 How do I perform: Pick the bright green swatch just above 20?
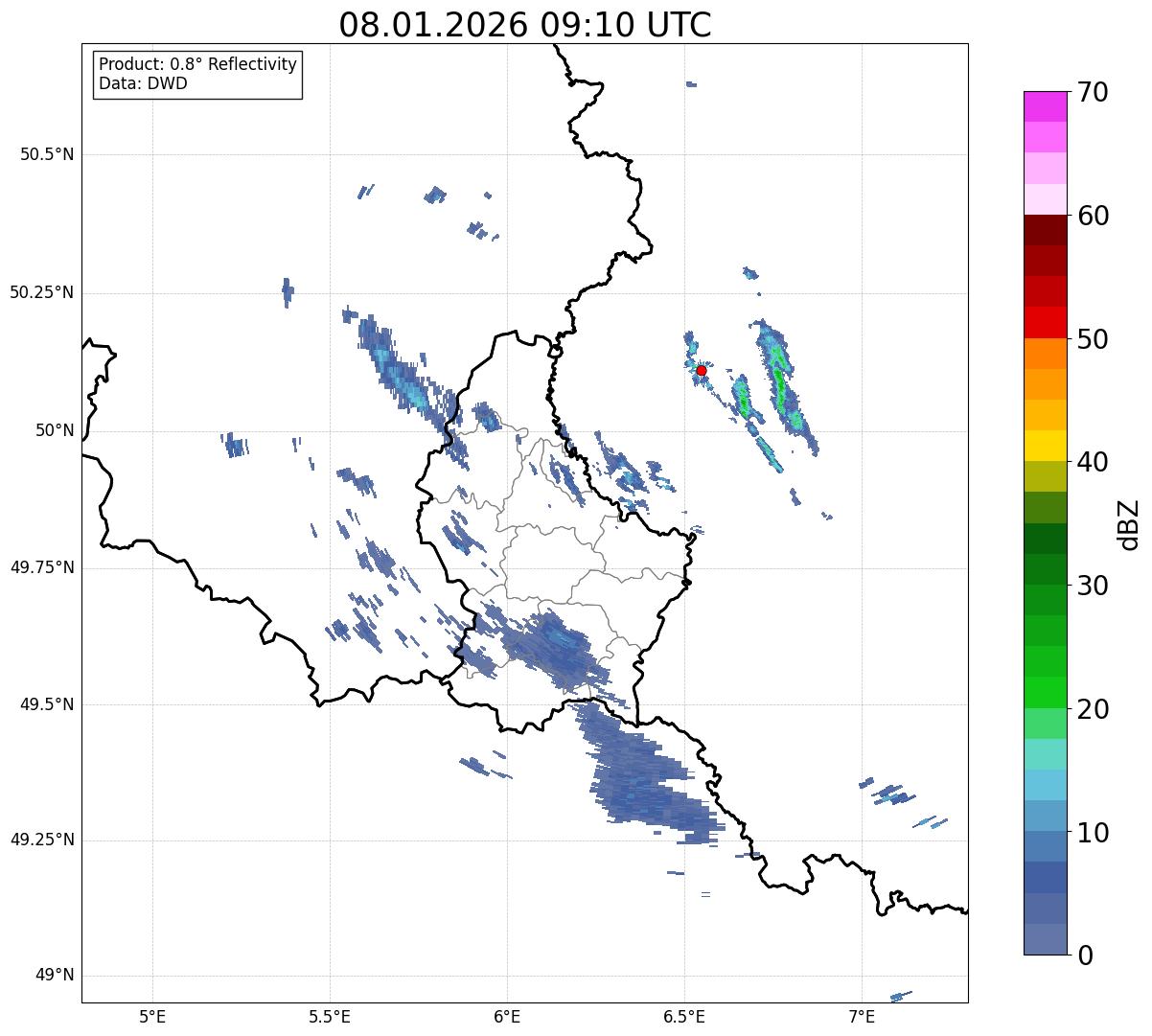click(1045, 692)
